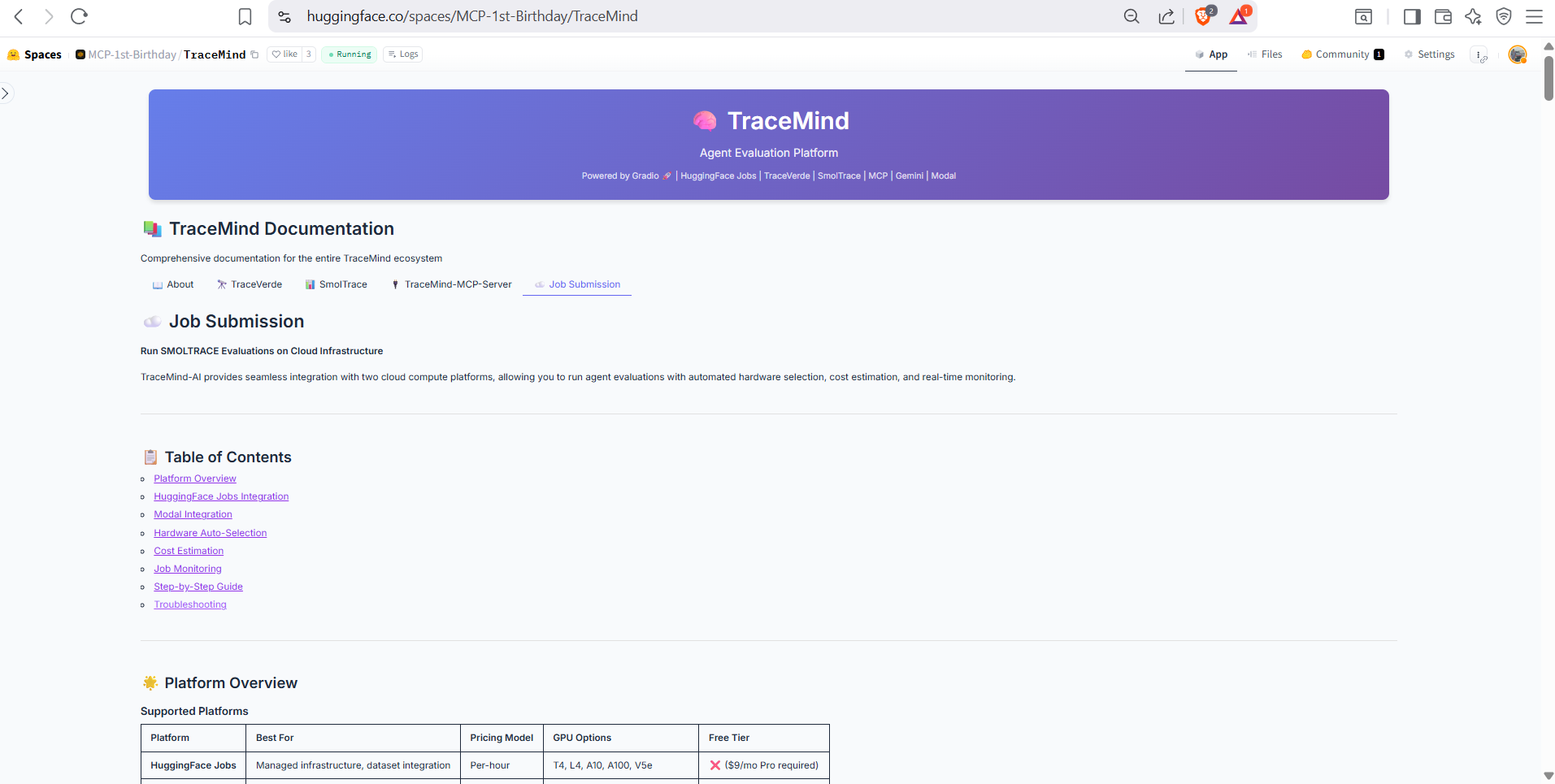This screenshot has width=1555, height=784.
Task: Open Brave Rewards triangle icon
Action: [1240, 16]
